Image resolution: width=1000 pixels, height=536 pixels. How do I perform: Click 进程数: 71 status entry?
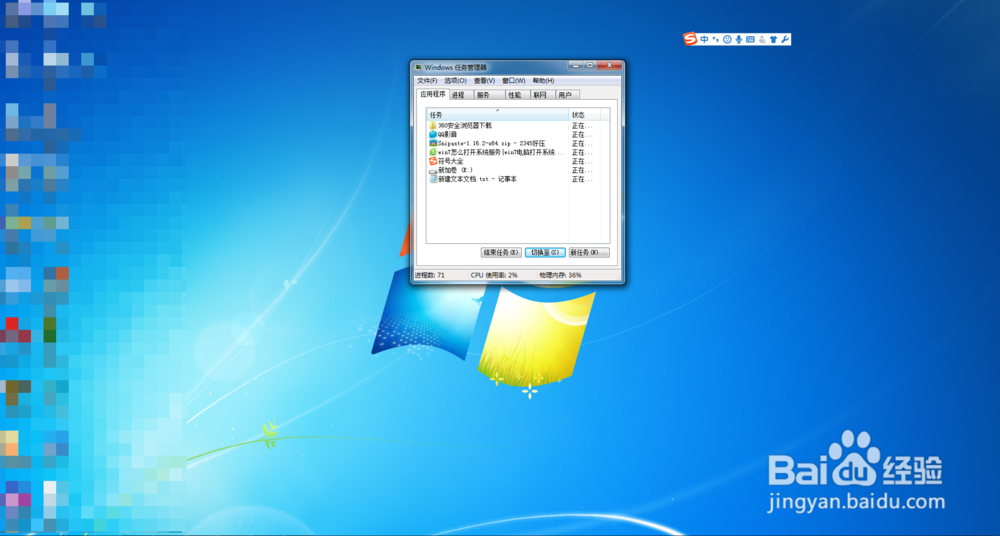click(x=430, y=275)
